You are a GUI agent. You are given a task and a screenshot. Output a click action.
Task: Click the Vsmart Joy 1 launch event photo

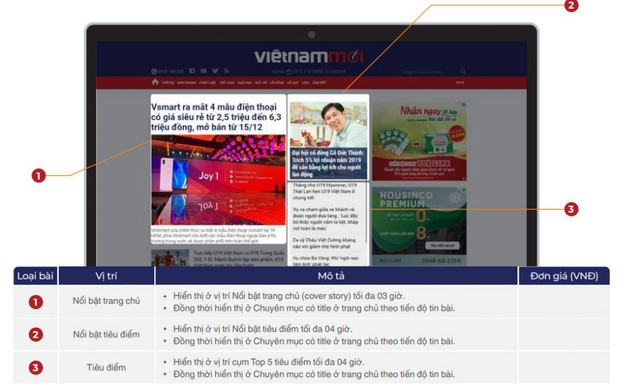[218, 180]
